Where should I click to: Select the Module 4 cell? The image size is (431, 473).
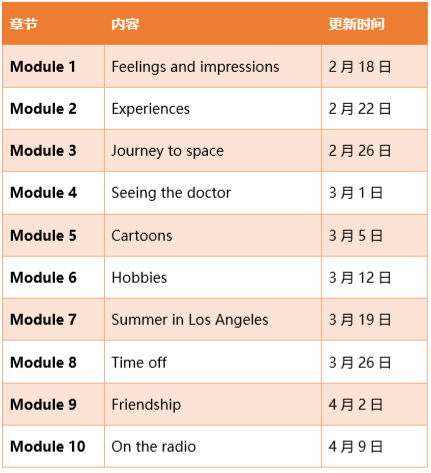pos(53,193)
